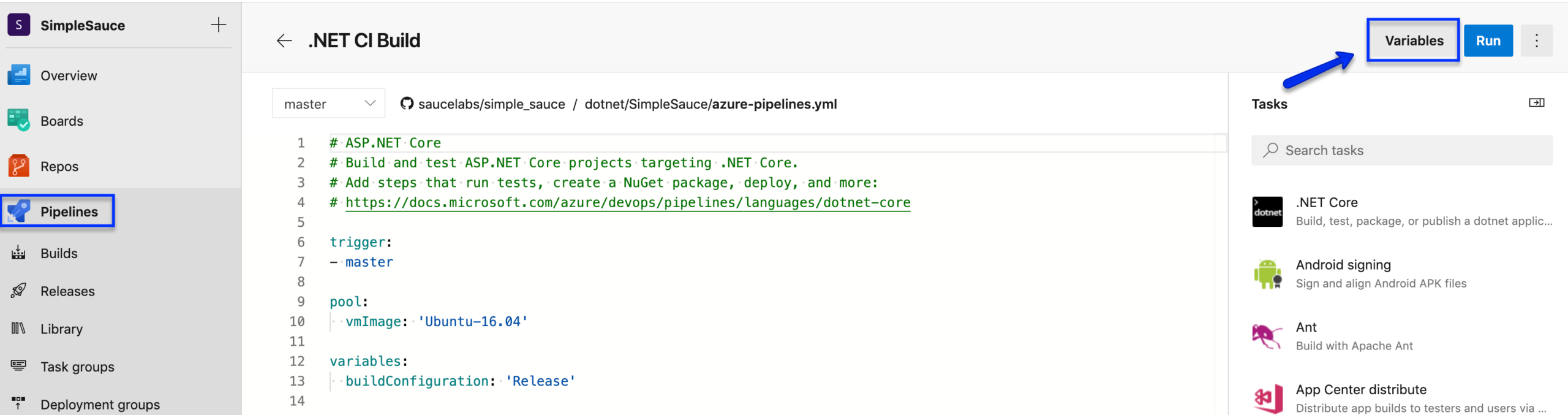Image resolution: width=1568 pixels, height=415 pixels.
Task: Collapse the Tasks panel with the toggle icon
Action: click(1536, 103)
